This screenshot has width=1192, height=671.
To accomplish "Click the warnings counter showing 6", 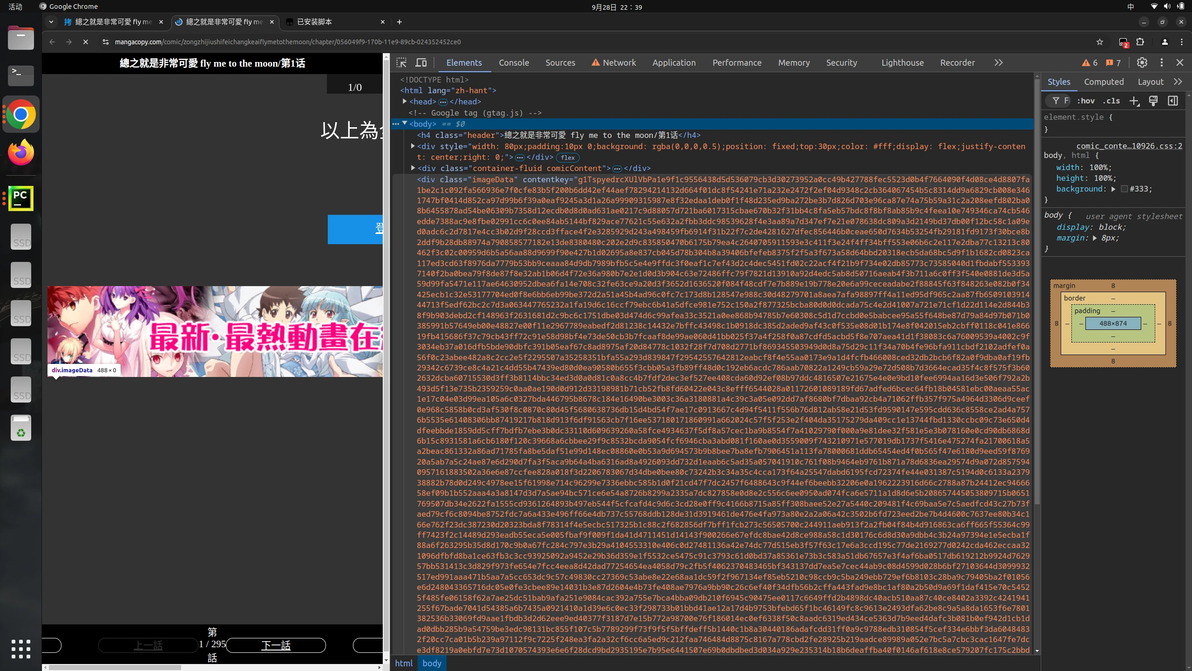I will 1089,62.
